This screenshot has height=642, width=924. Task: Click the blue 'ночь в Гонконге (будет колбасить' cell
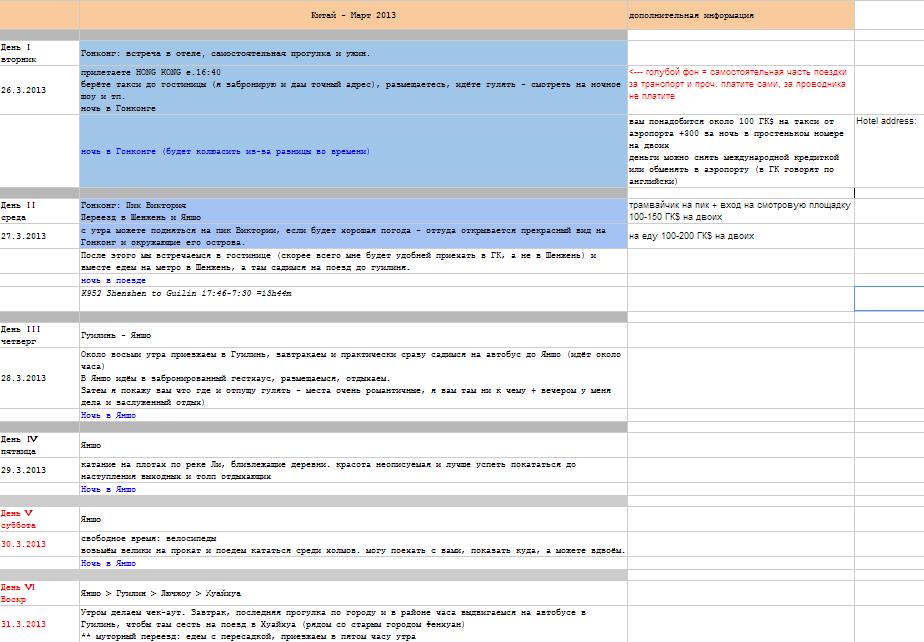tap(353, 151)
